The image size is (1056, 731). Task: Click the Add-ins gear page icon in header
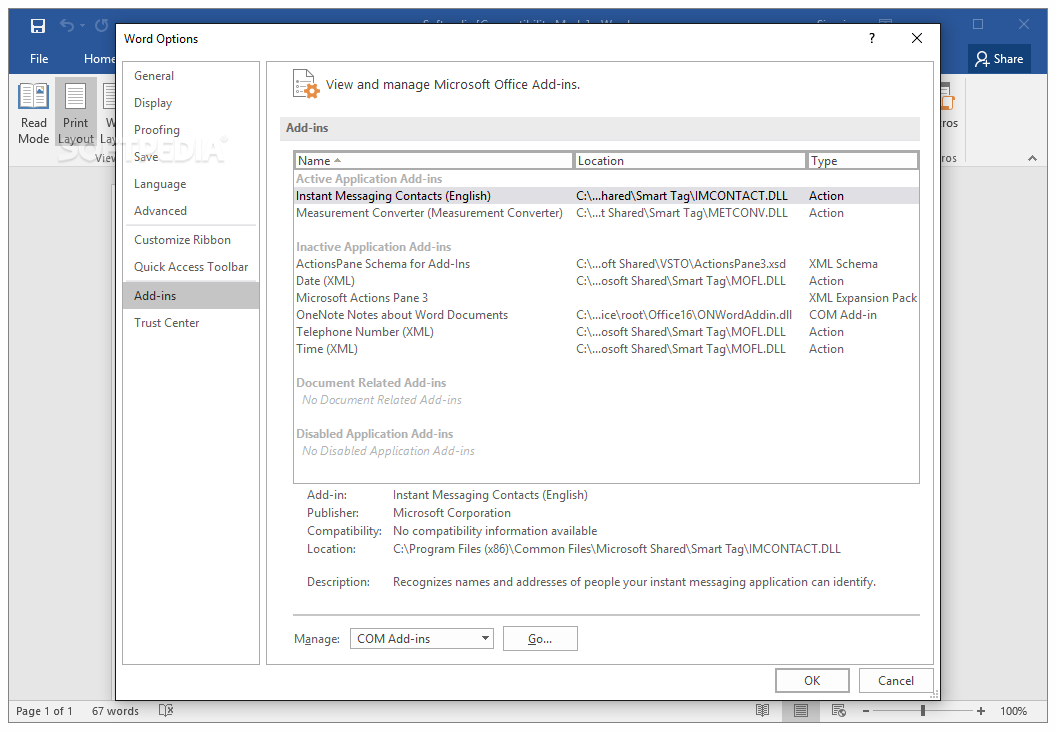click(x=306, y=84)
